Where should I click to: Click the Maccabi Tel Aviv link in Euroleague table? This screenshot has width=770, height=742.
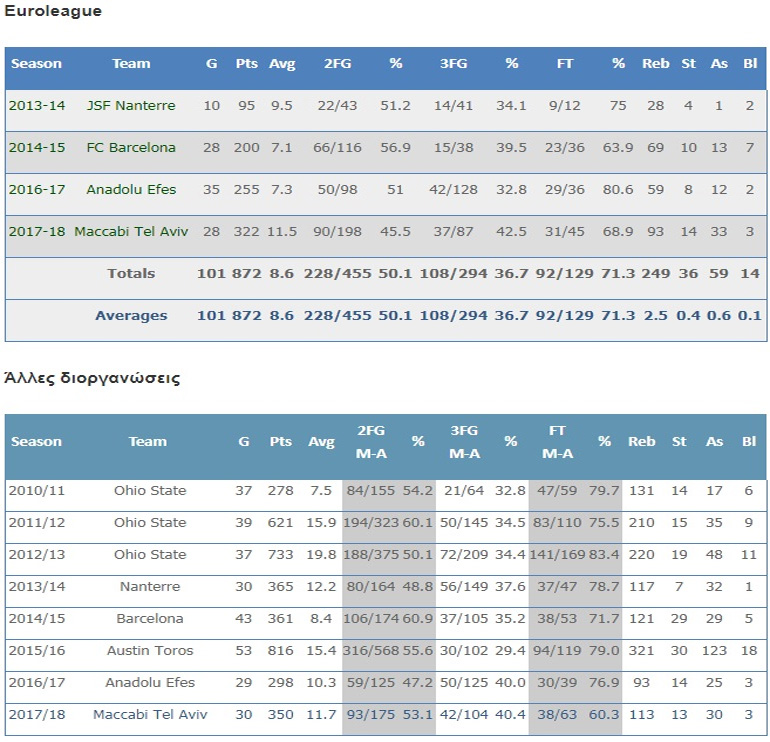tap(130, 232)
